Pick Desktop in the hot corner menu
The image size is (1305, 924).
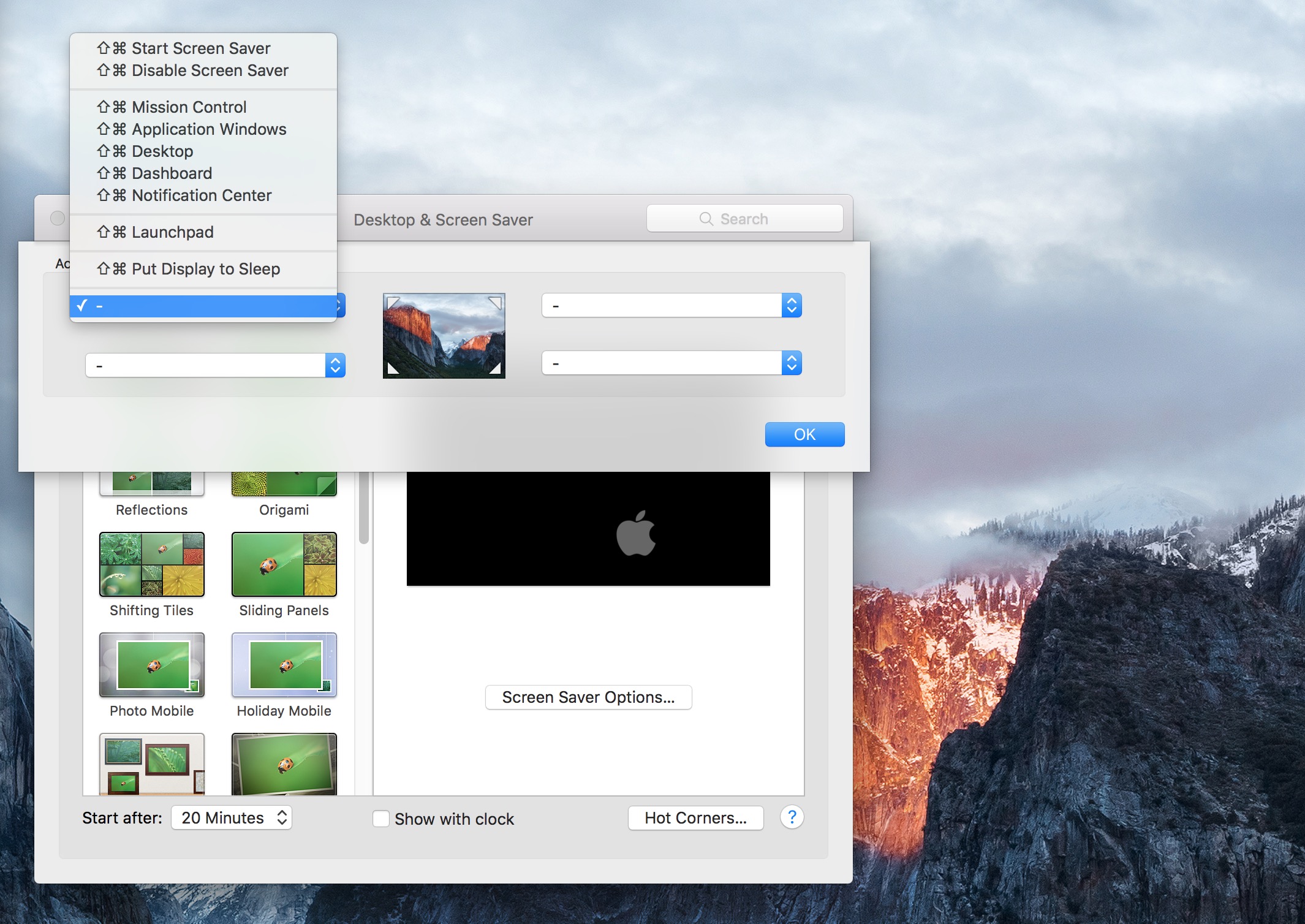click(x=203, y=151)
